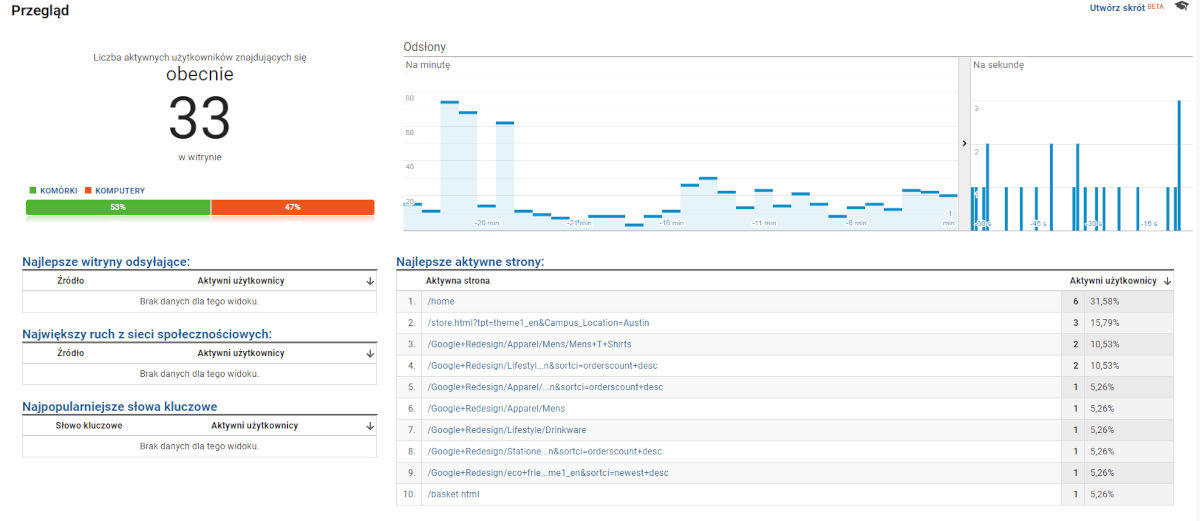The width and height of the screenshot is (1200, 521).
Task: Click the Aktywna strona column header
Action: click(x=458, y=282)
